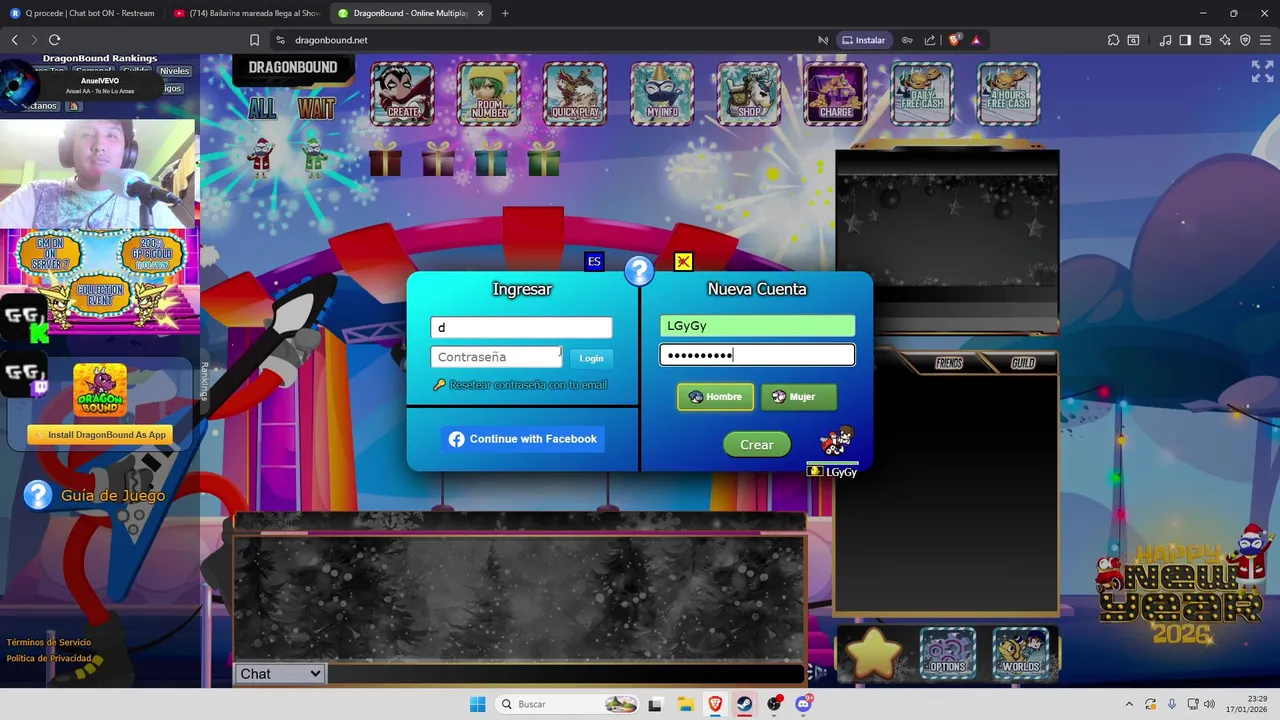The image size is (1280, 720).
Task: Click the Crear account button
Action: coord(756,445)
